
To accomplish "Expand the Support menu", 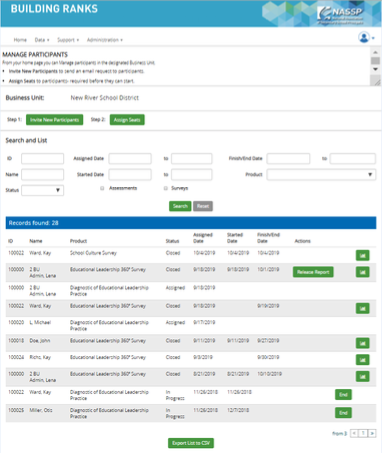I will tap(68, 40).
